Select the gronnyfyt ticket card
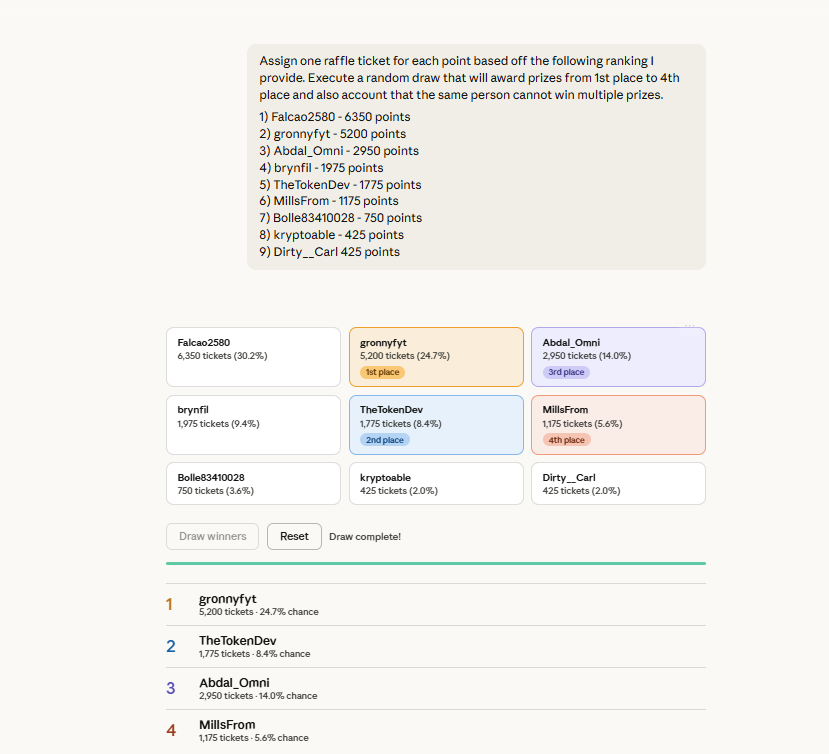 [x=436, y=357]
